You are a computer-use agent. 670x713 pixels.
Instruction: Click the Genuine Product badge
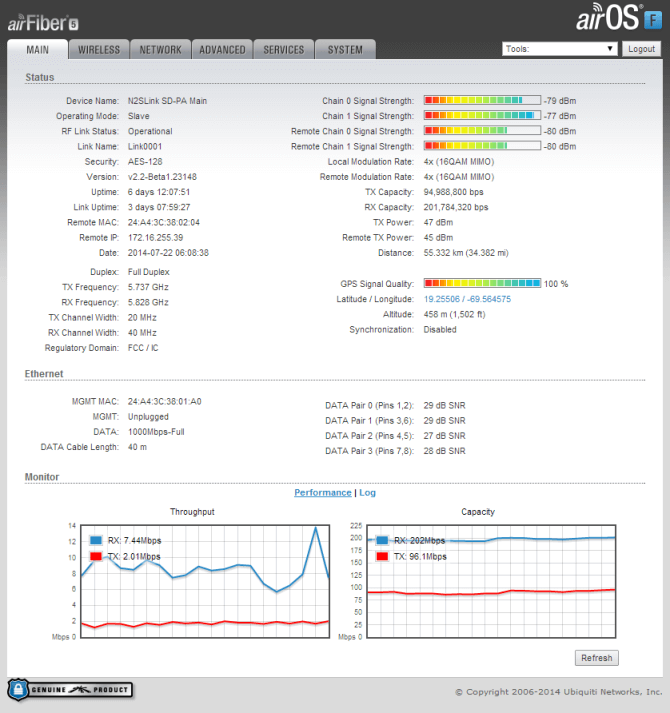[x=70, y=690]
